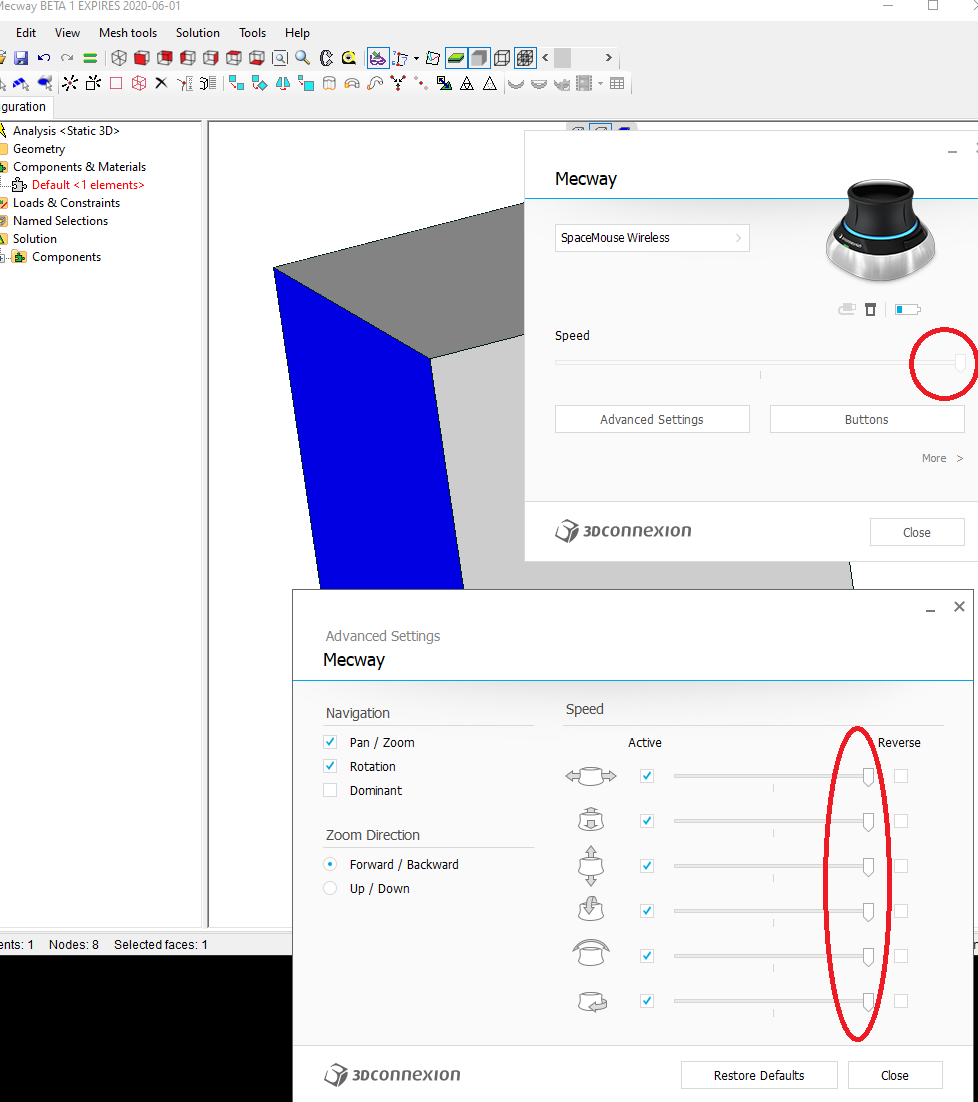Undo the last action with the blue arrow

pos(44,58)
